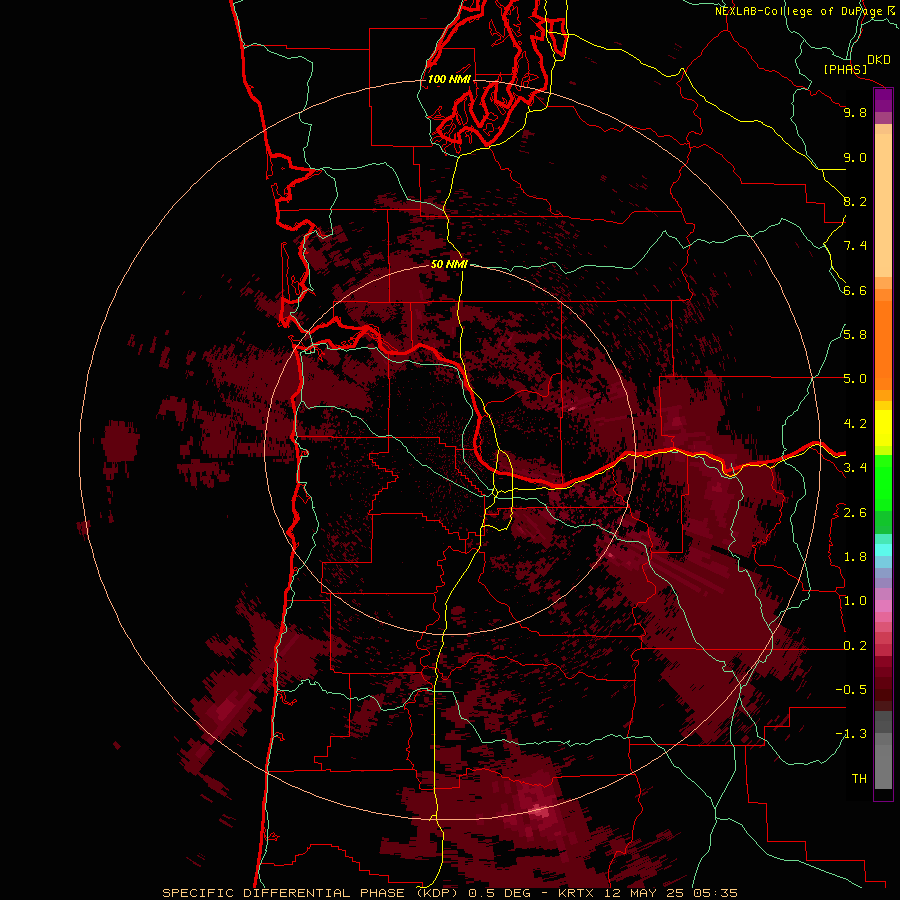900x900 pixels.
Task: Click the NEXLAB-College of DuPage label
Action: pos(798,11)
